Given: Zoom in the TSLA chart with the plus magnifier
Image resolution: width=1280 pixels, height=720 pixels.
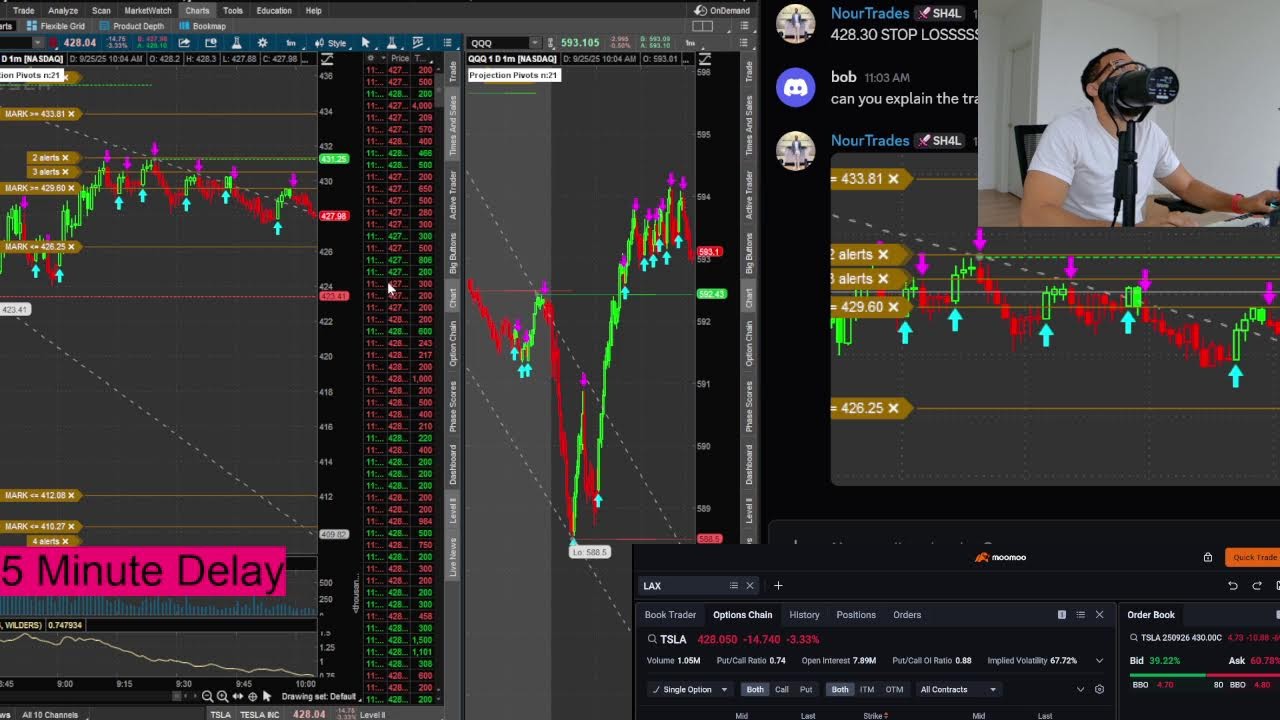Looking at the screenshot, I should pos(222,696).
